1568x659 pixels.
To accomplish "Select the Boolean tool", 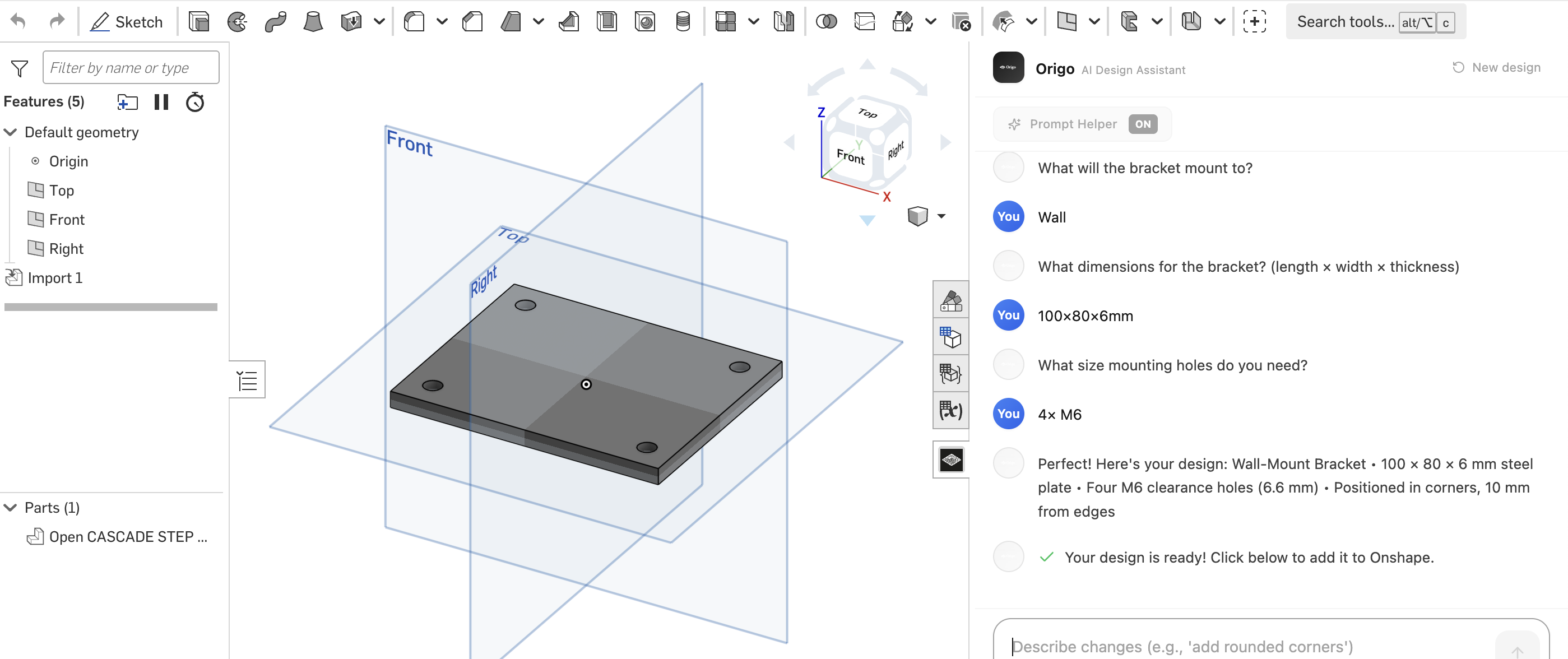I will click(827, 21).
